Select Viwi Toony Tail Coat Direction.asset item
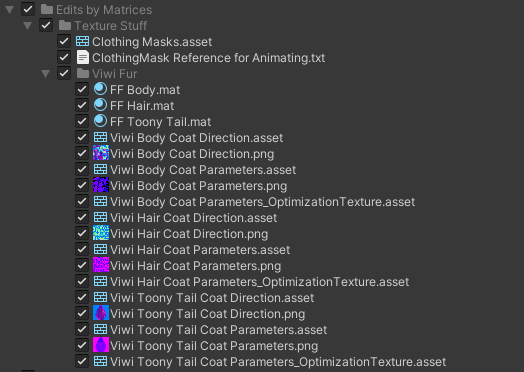The height and width of the screenshot is (372, 524). tap(212, 297)
